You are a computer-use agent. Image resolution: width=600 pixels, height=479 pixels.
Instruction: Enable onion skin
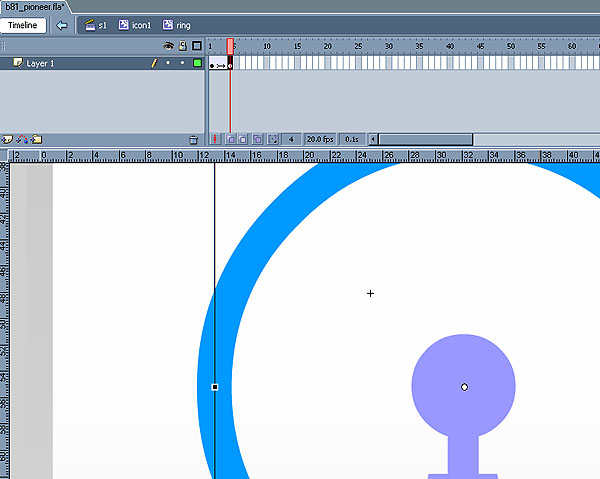(x=231, y=139)
